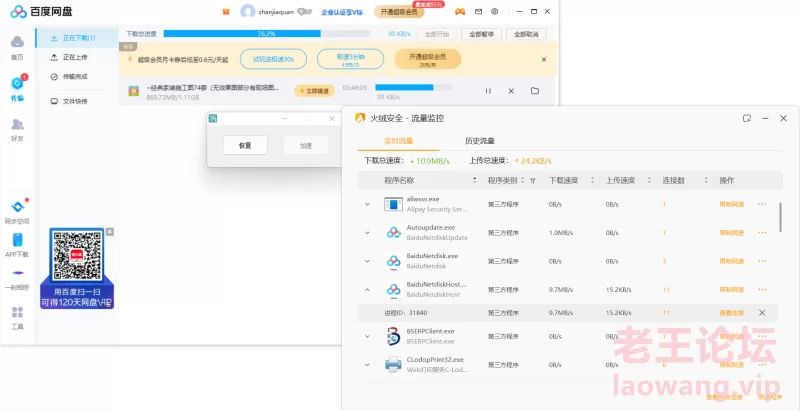Image resolution: width=800 pixels, height=411 pixels.
Task: Collapse the BaiduNetdiskHost row
Action: tap(367, 290)
